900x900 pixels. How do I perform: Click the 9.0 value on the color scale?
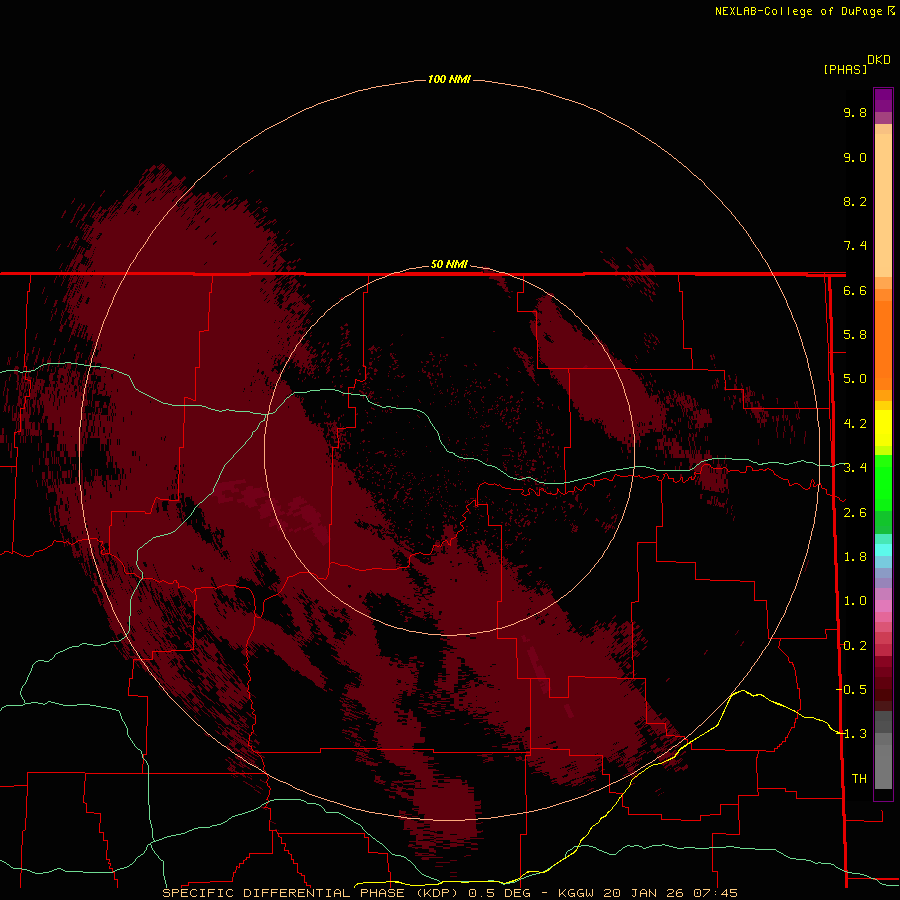coord(855,157)
